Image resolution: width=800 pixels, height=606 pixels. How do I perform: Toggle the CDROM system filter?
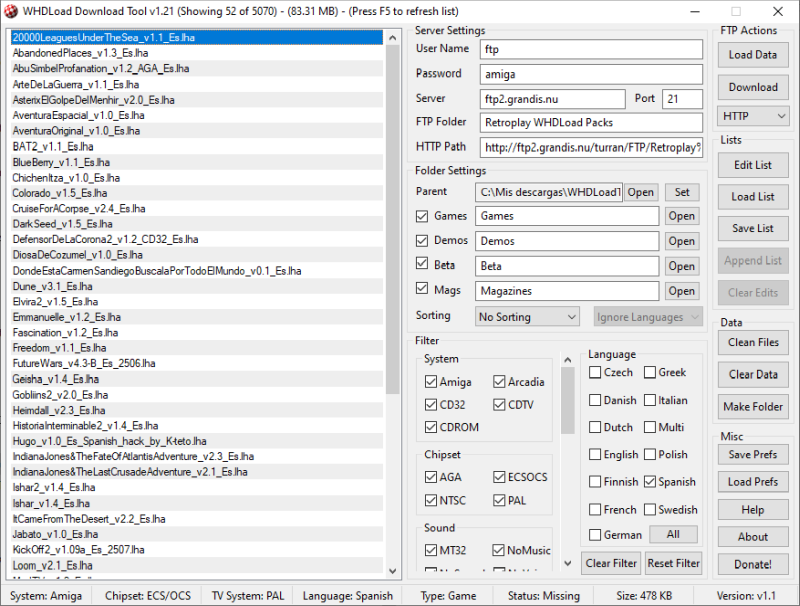[x=431, y=427]
